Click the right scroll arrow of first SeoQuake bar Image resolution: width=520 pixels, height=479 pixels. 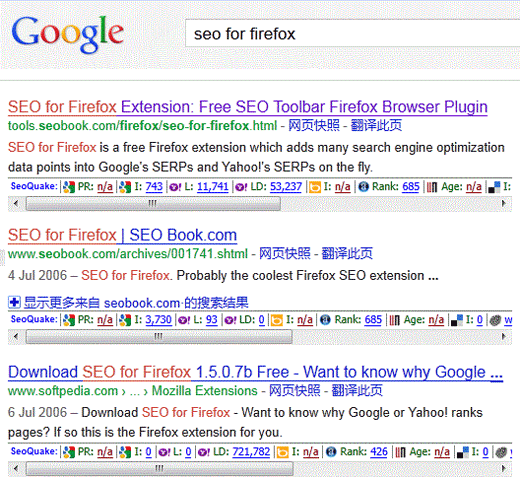point(504,203)
